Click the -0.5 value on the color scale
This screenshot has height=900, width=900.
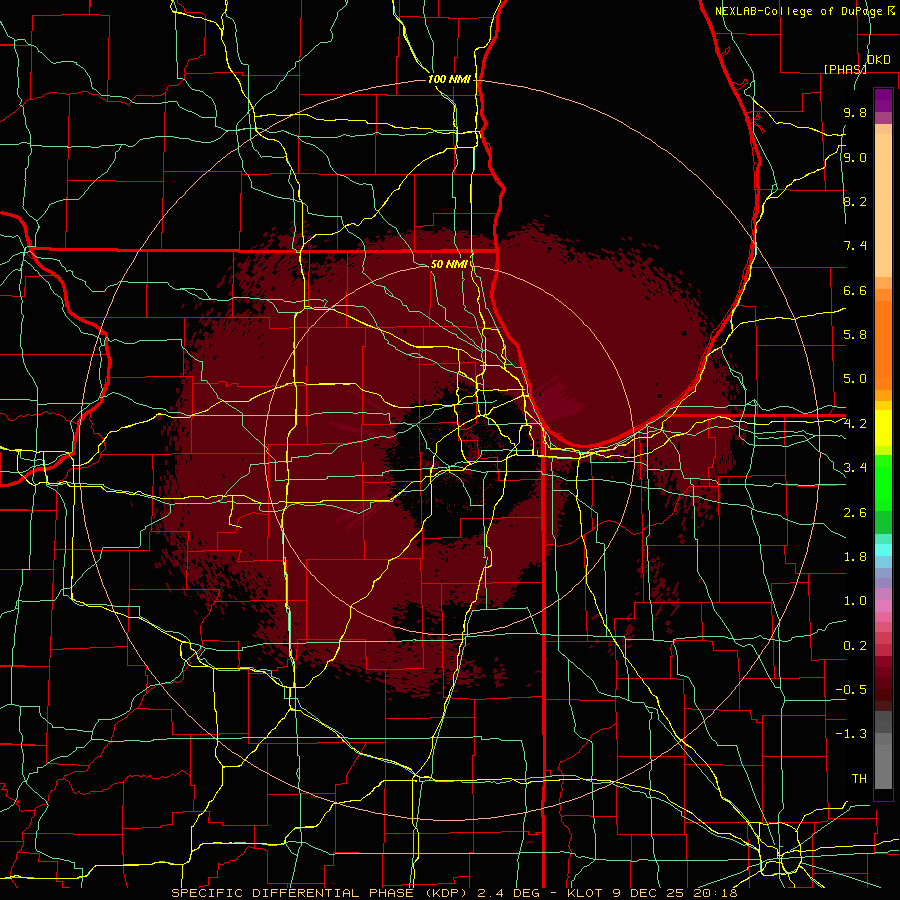point(851,690)
